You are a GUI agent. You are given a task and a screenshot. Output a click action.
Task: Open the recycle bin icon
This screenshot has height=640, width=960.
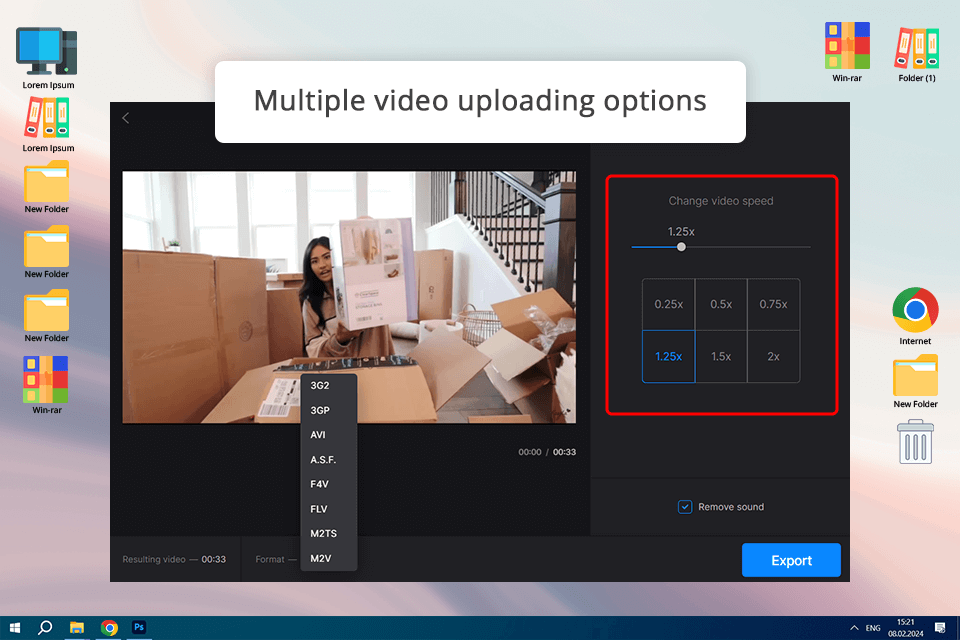click(915, 442)
